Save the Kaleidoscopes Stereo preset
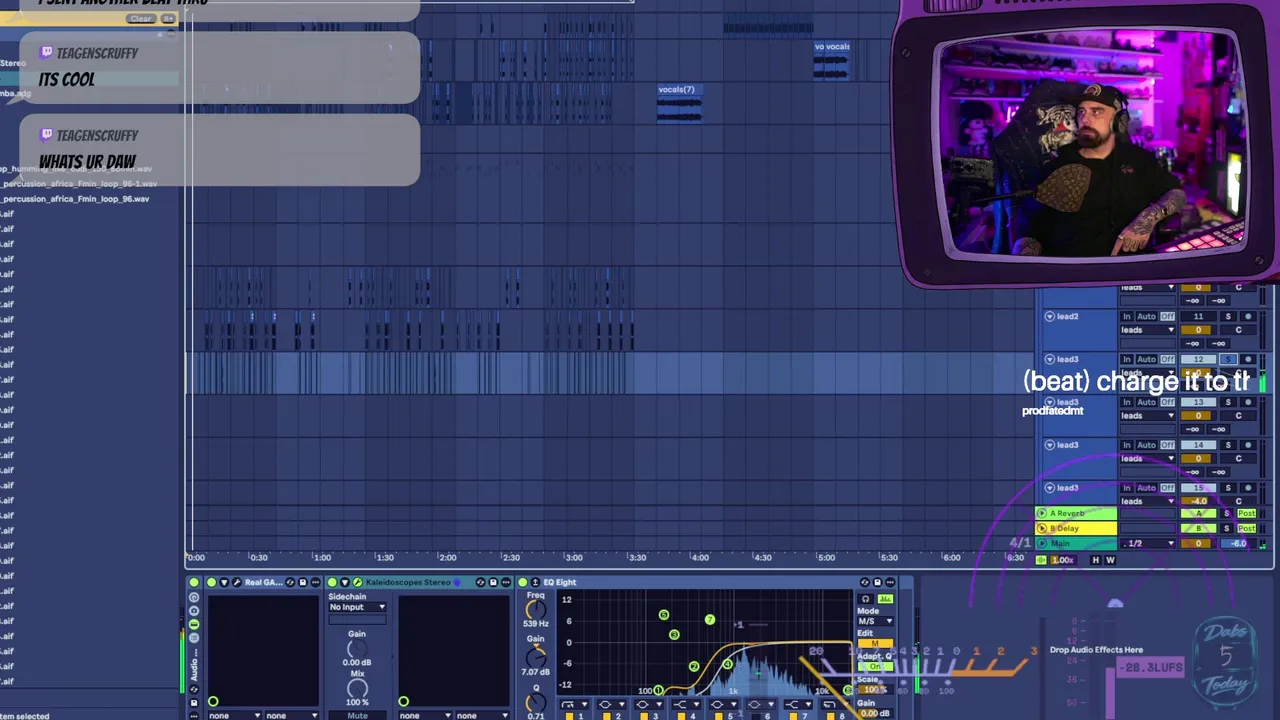The image size is (1280, 720). (493, 582)
